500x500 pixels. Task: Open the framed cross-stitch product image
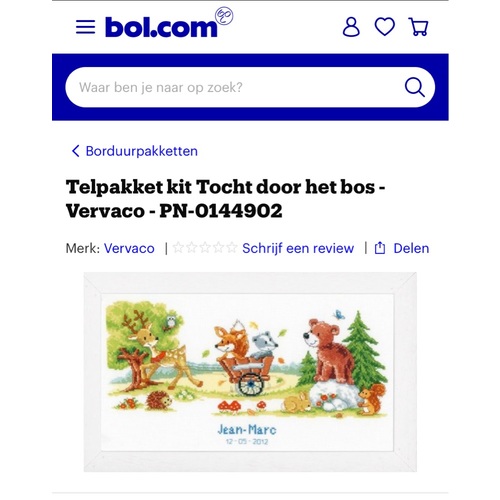pos(250,372)
